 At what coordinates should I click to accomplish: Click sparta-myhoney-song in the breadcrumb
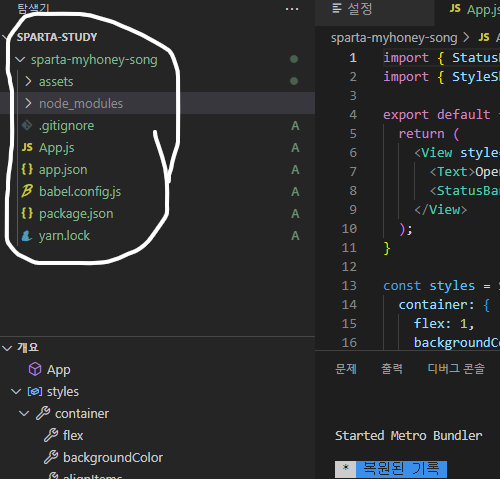(x=394, y=38)
